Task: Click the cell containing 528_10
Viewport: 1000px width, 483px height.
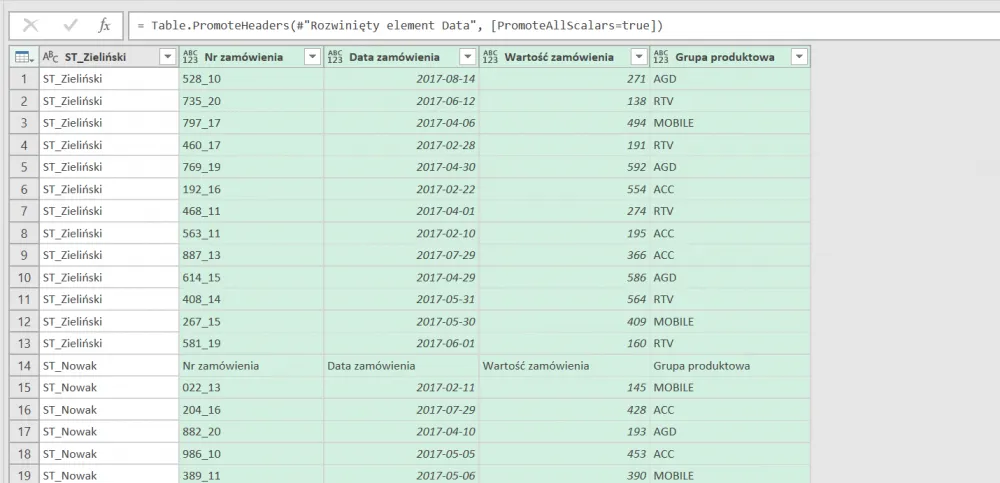Action: point(250,79)
